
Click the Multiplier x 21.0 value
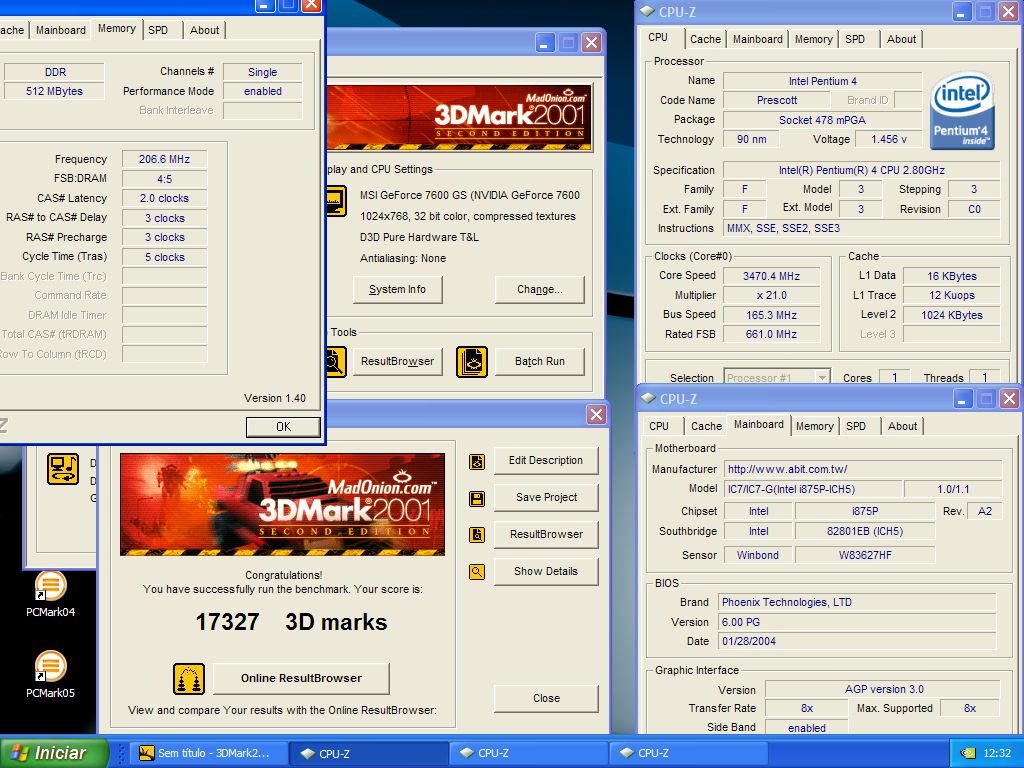771,295
